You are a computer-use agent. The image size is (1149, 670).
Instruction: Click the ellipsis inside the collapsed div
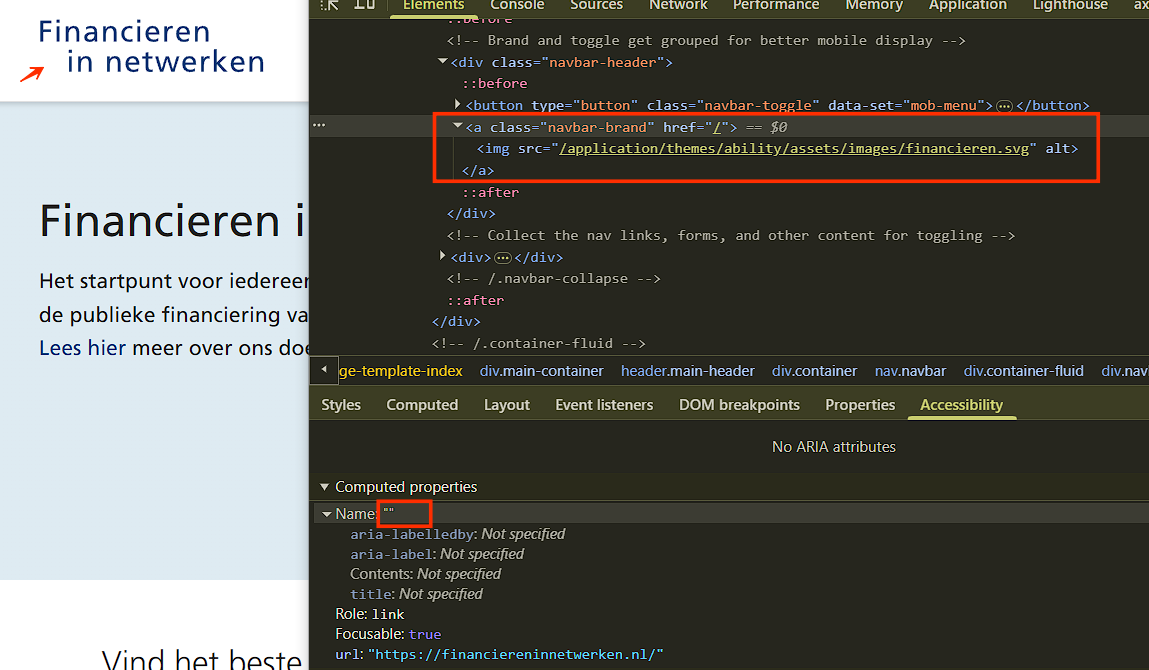click(x=503, y=258)
